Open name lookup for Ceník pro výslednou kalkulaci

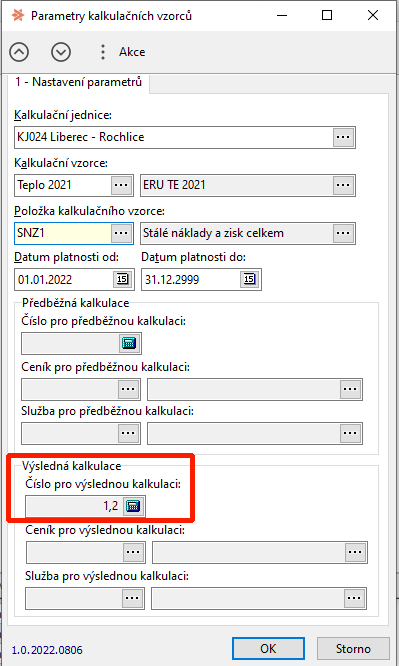[355, 552]
